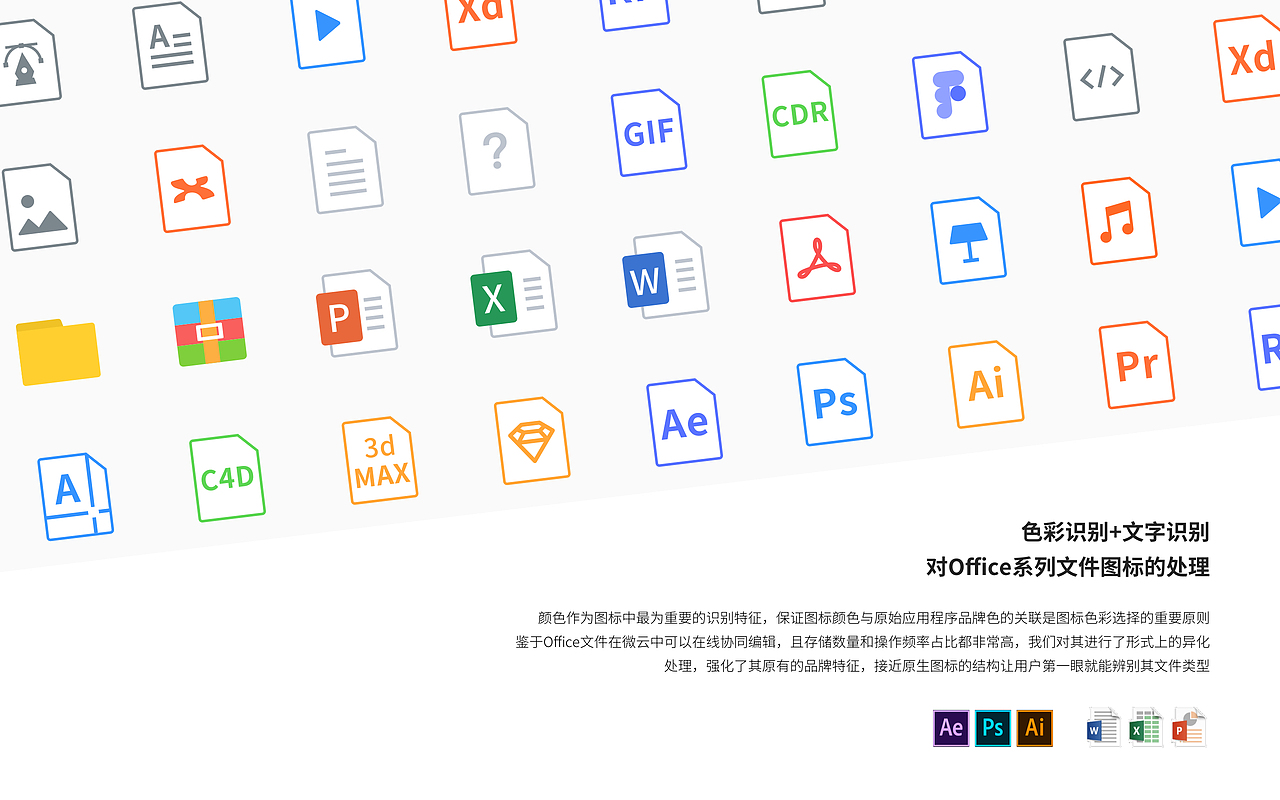Image resolution: width=1280 pixels, height=800 pixels.
Task: Click the paragraph line starting '鉴于Office文件在微云中'
Action: 863,642
